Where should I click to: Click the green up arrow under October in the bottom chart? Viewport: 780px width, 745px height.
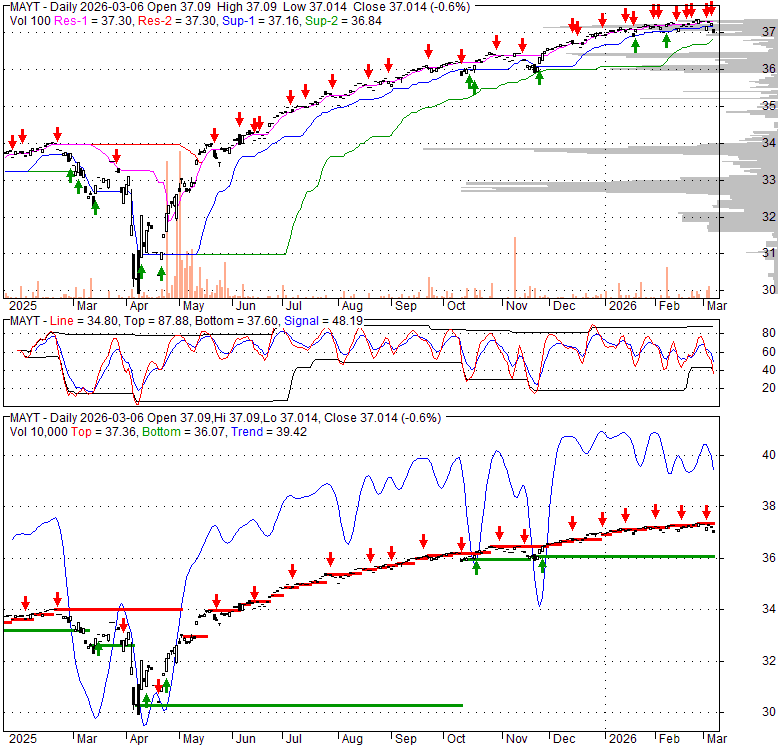tap(476, 566)
